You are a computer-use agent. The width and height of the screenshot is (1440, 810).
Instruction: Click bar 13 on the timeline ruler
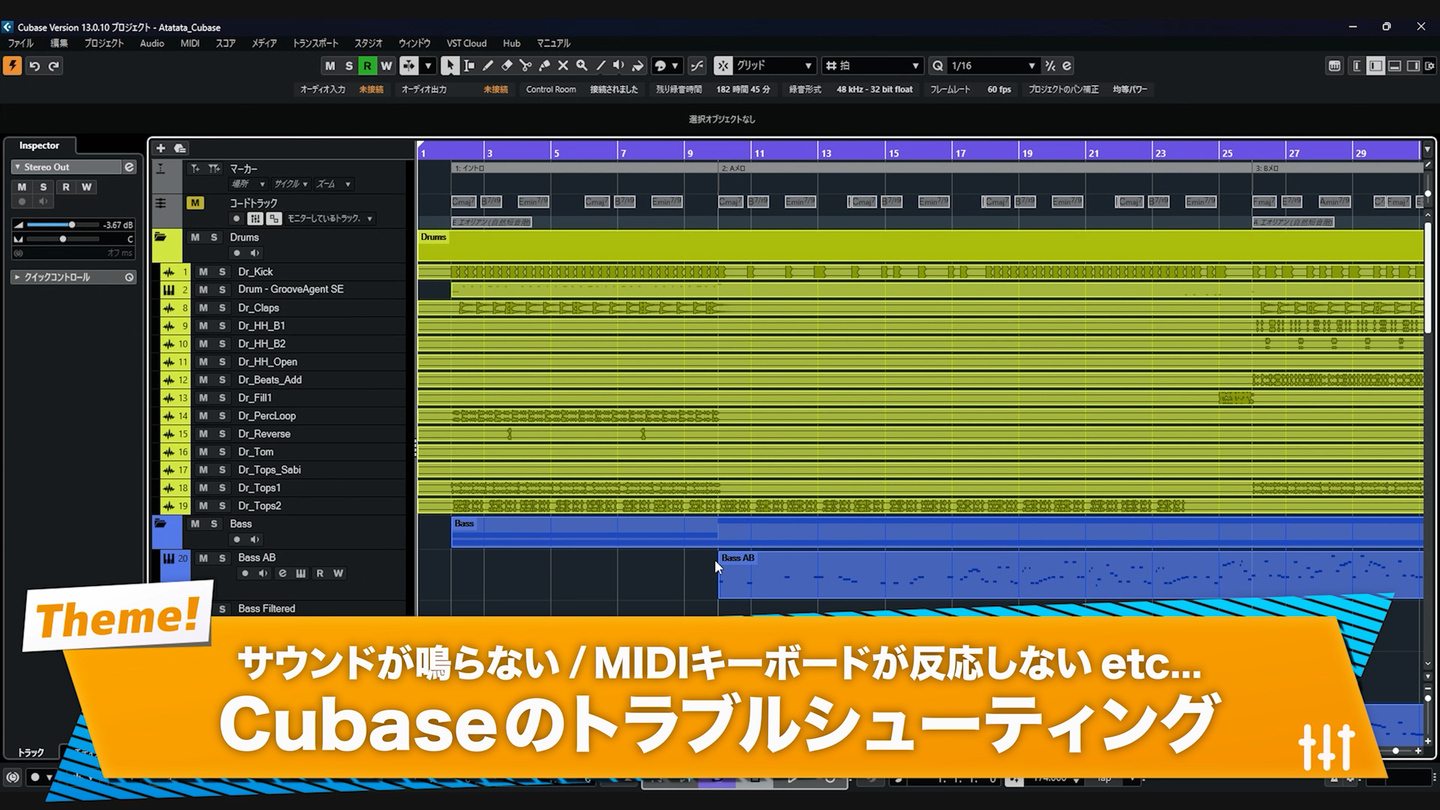pos(826,153)
